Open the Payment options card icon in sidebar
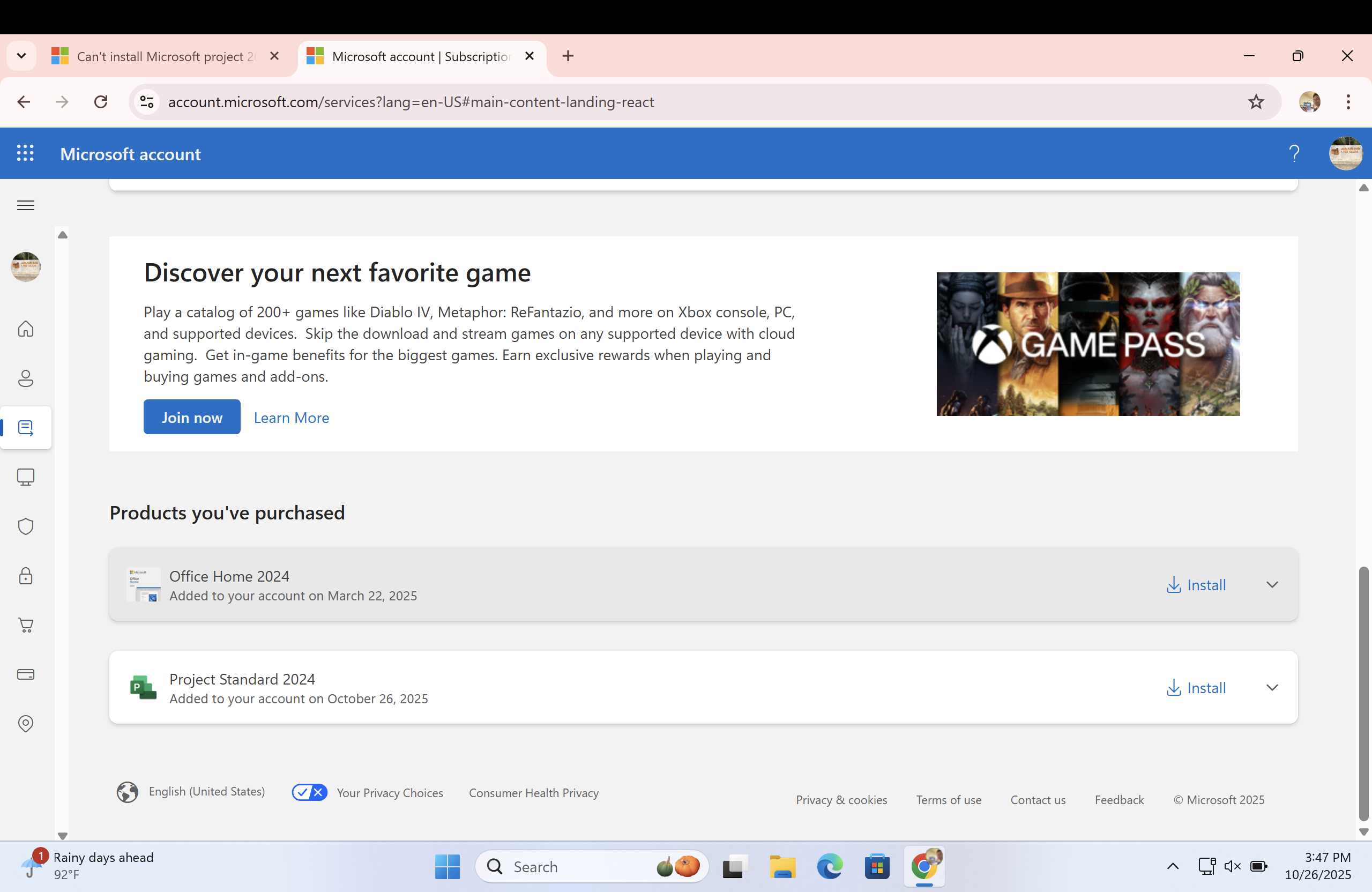Screen dimensions: 1372x892 (25, 674)
